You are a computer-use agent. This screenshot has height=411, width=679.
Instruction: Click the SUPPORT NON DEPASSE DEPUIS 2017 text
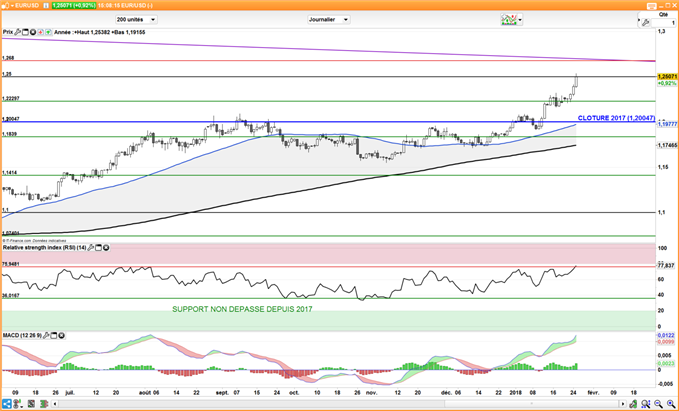tap(242, 309)
